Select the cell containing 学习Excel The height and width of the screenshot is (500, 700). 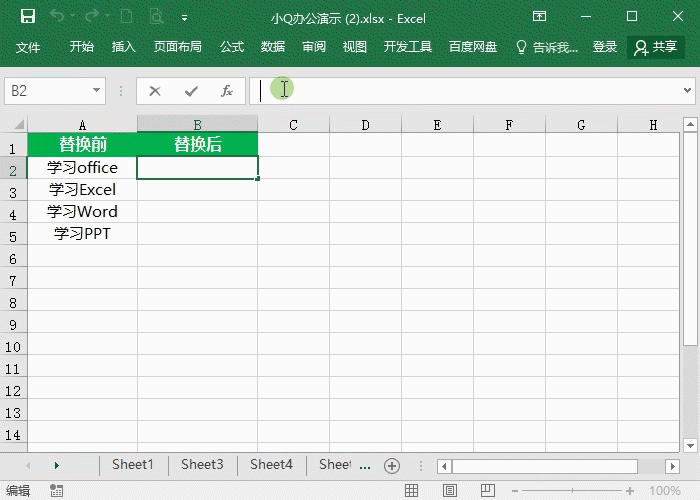click(83, 190)
